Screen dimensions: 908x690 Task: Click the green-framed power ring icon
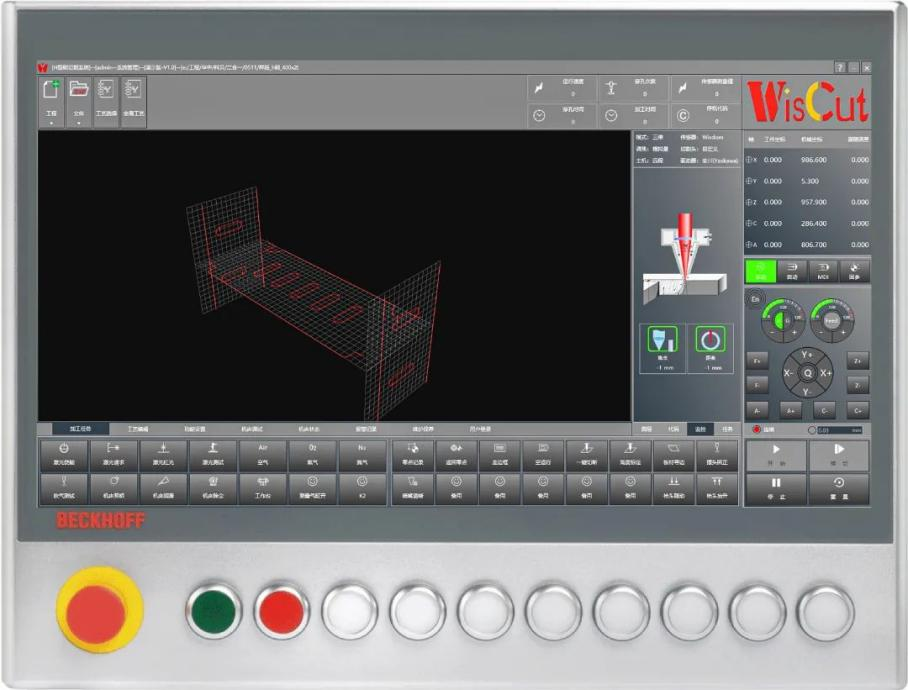(710, 340)
